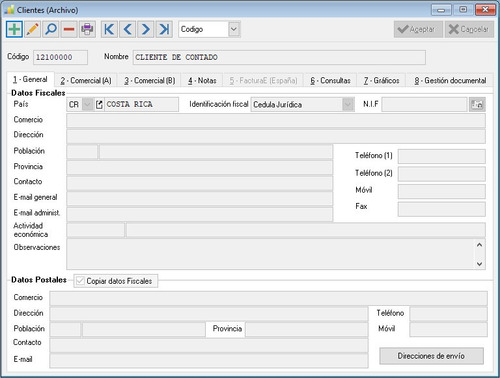The height and width of the screenshot is (378, 500).
Task: Click the COSTA RICA country name field
Action: (x=142, y=105)
